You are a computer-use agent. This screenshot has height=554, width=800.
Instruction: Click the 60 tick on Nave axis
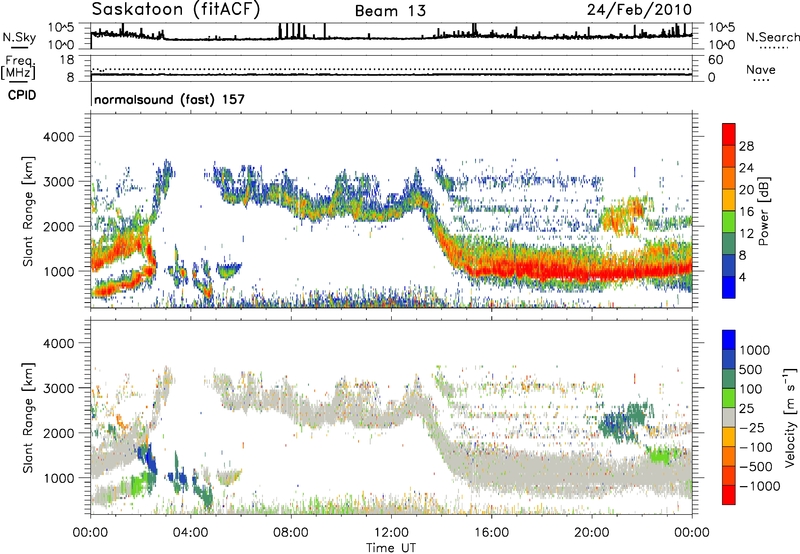coord(715,60)
